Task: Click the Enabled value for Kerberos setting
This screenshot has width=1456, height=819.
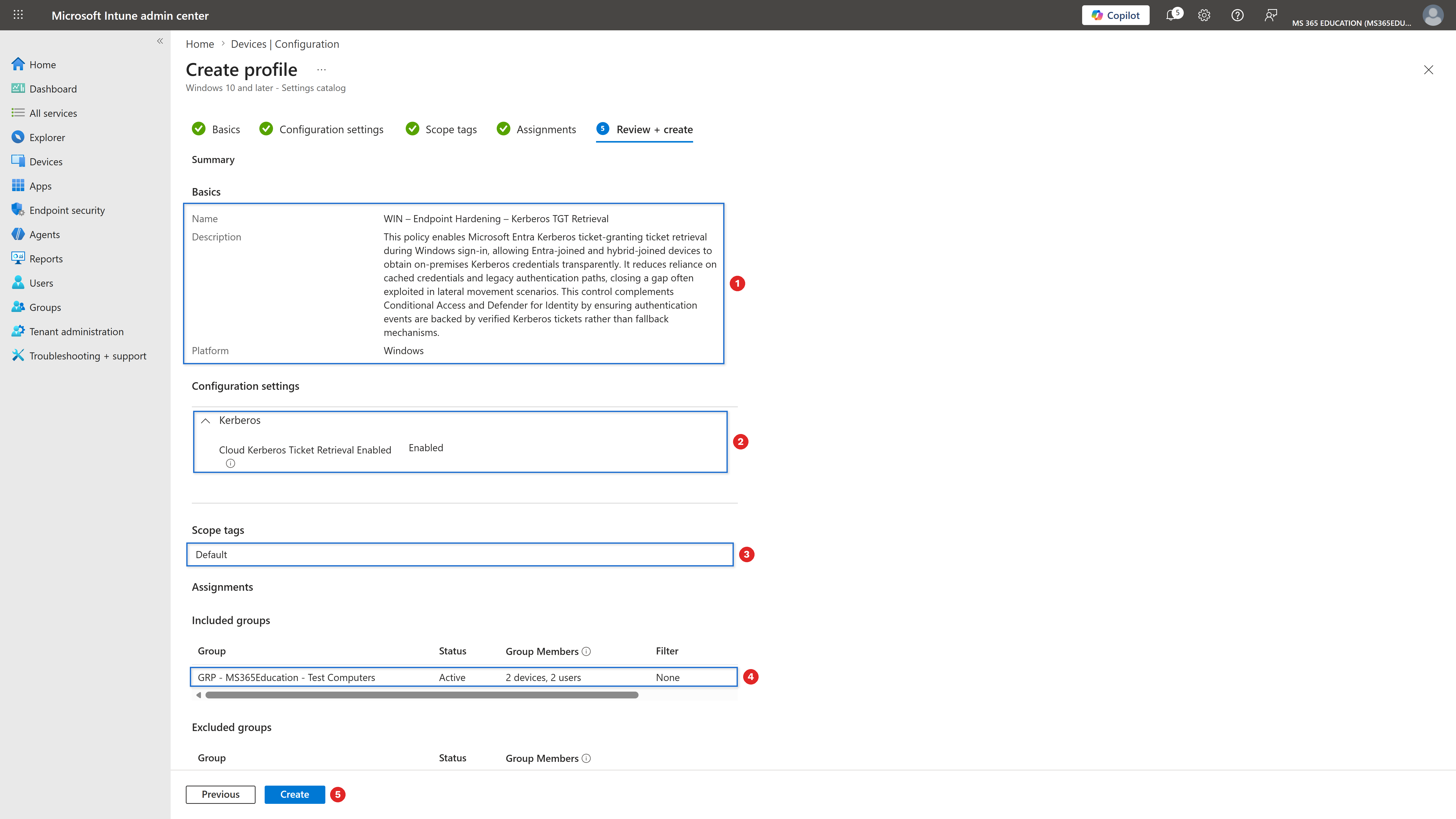Action: (x=426, y=448)
